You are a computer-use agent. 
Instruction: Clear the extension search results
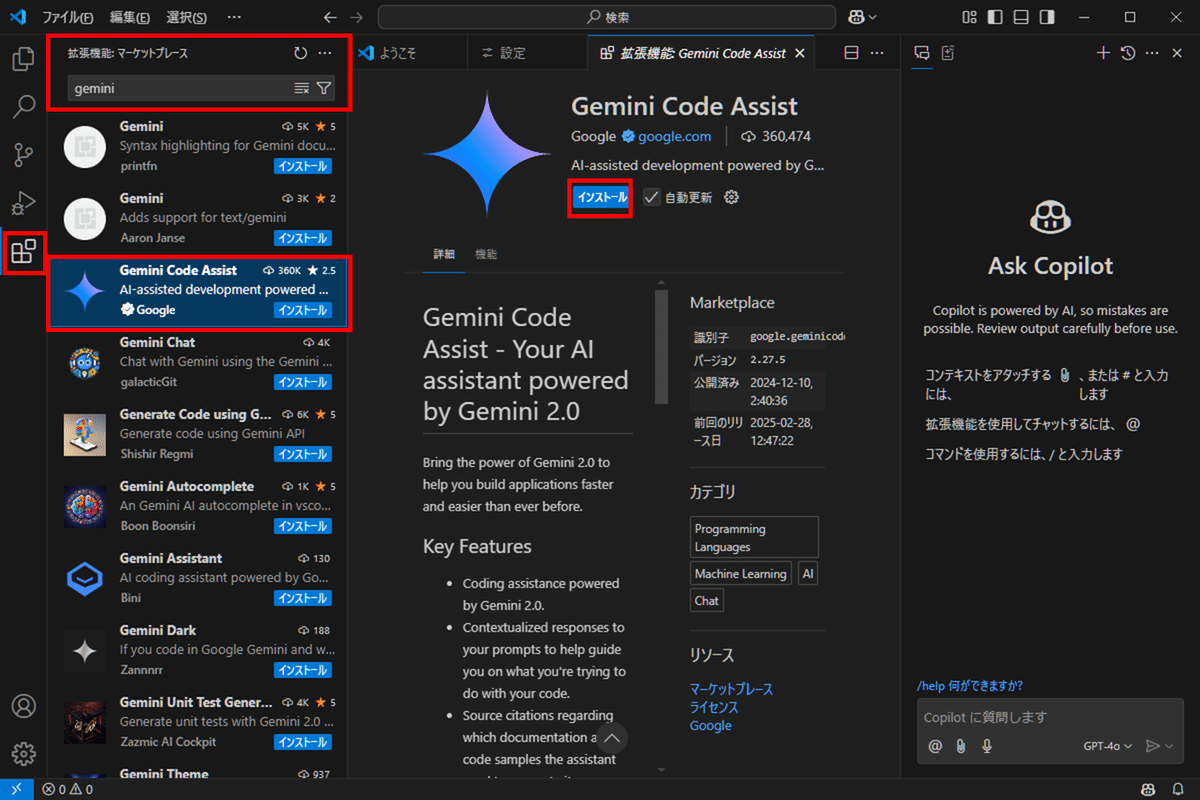pos(302,88)
